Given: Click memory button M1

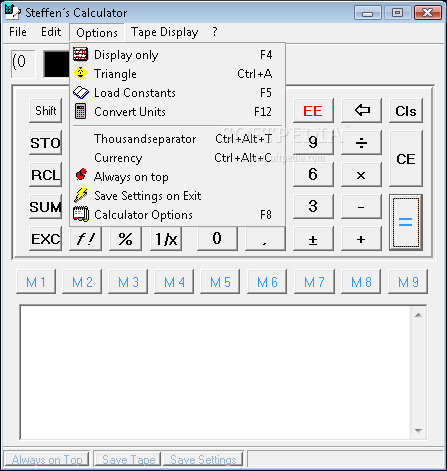Looking at the screenshot, I should [x=36, y=282].
